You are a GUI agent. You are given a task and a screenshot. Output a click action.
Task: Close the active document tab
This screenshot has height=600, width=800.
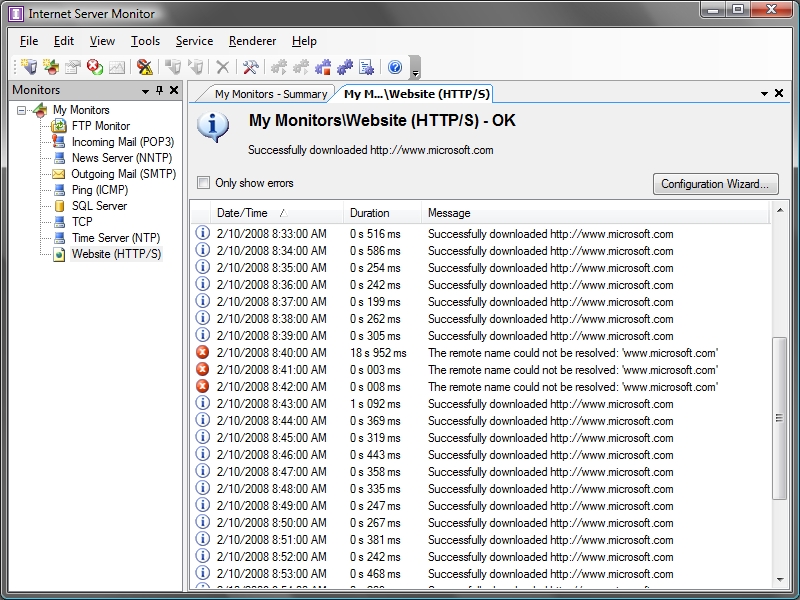[779, 93]
